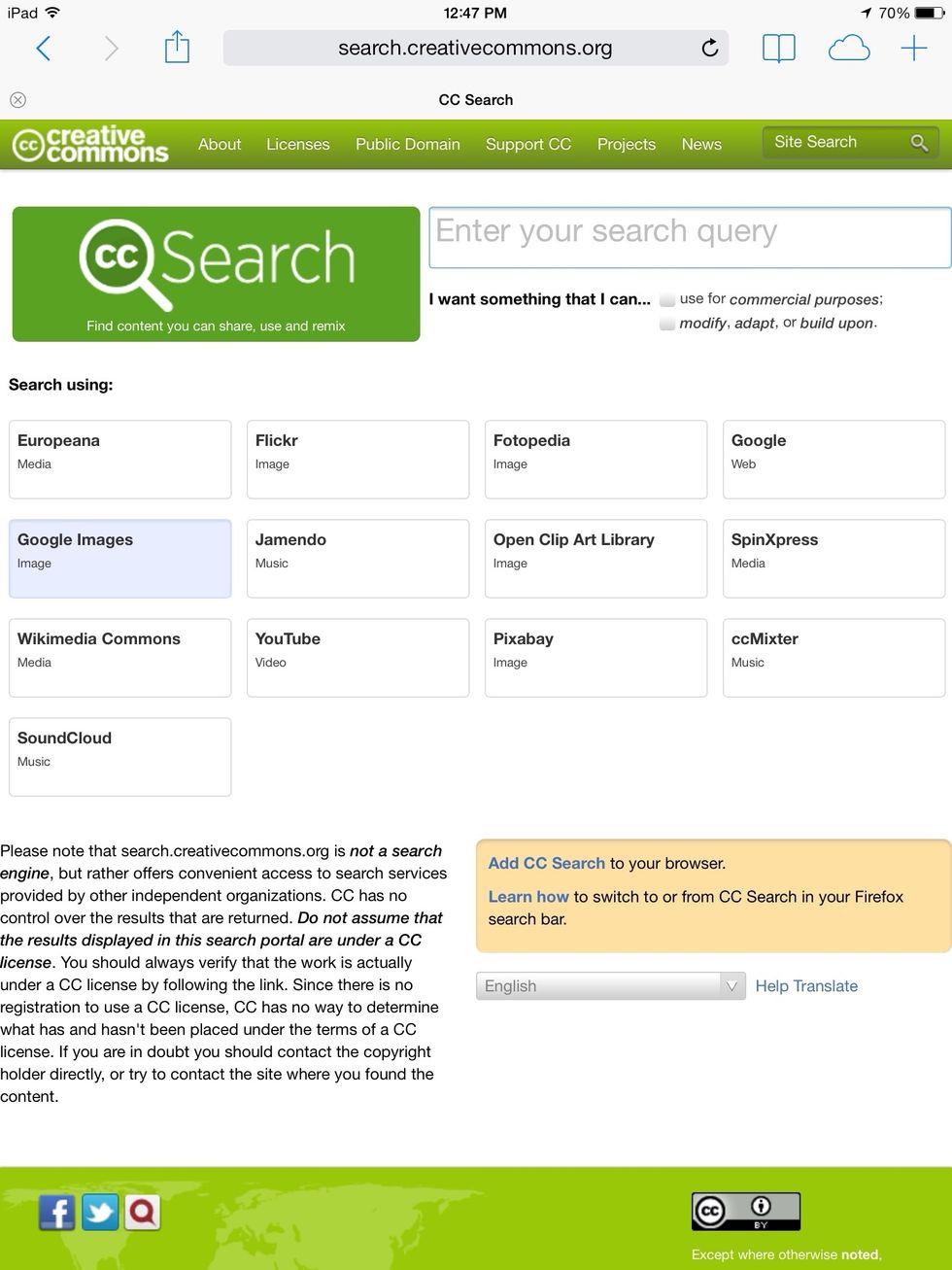
Task: Choose Google Images search source
Action: coord(120,559)
